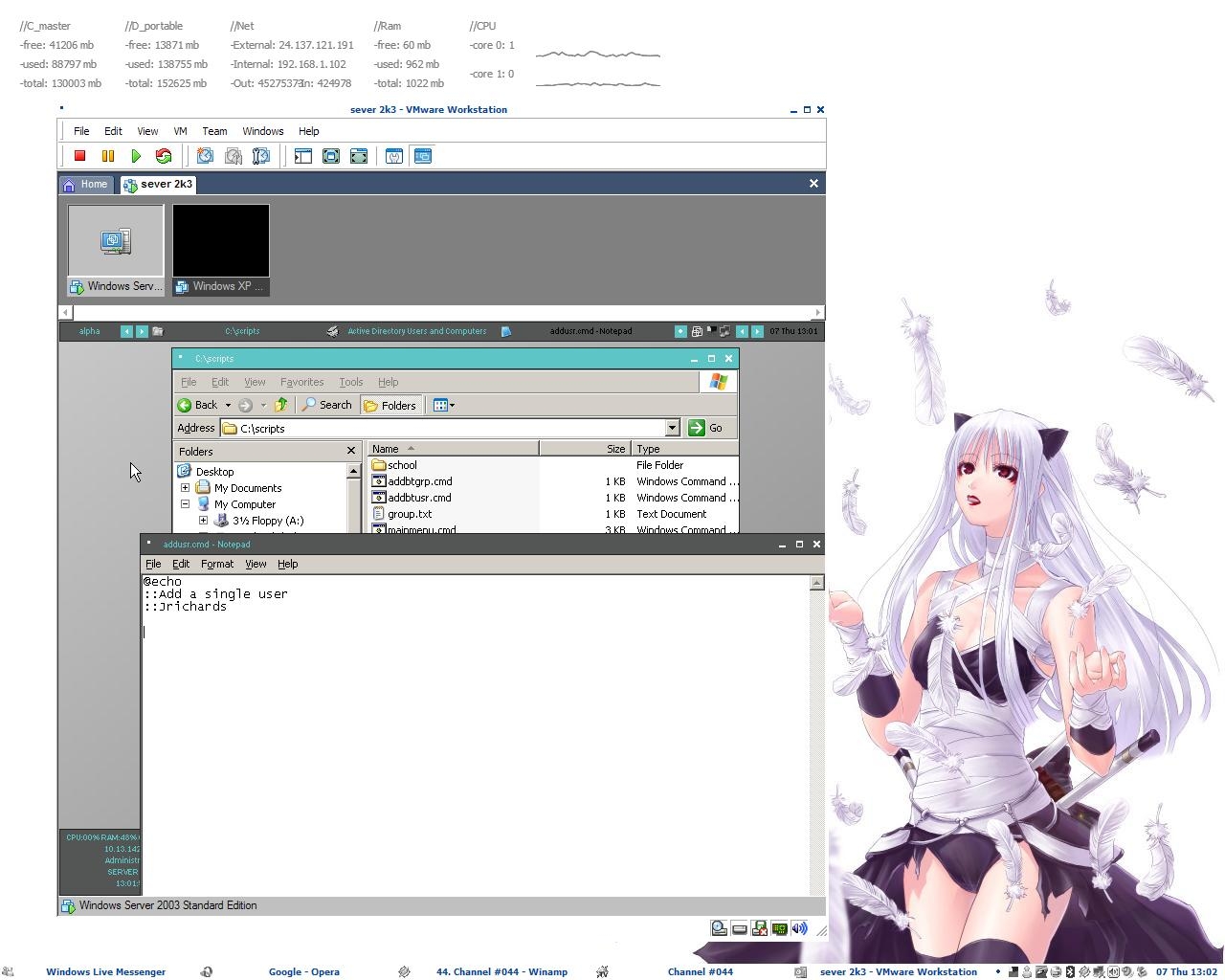Open summary view icon in VMware toolbar
Viewport: 1225px width, 980px height.
393,156
